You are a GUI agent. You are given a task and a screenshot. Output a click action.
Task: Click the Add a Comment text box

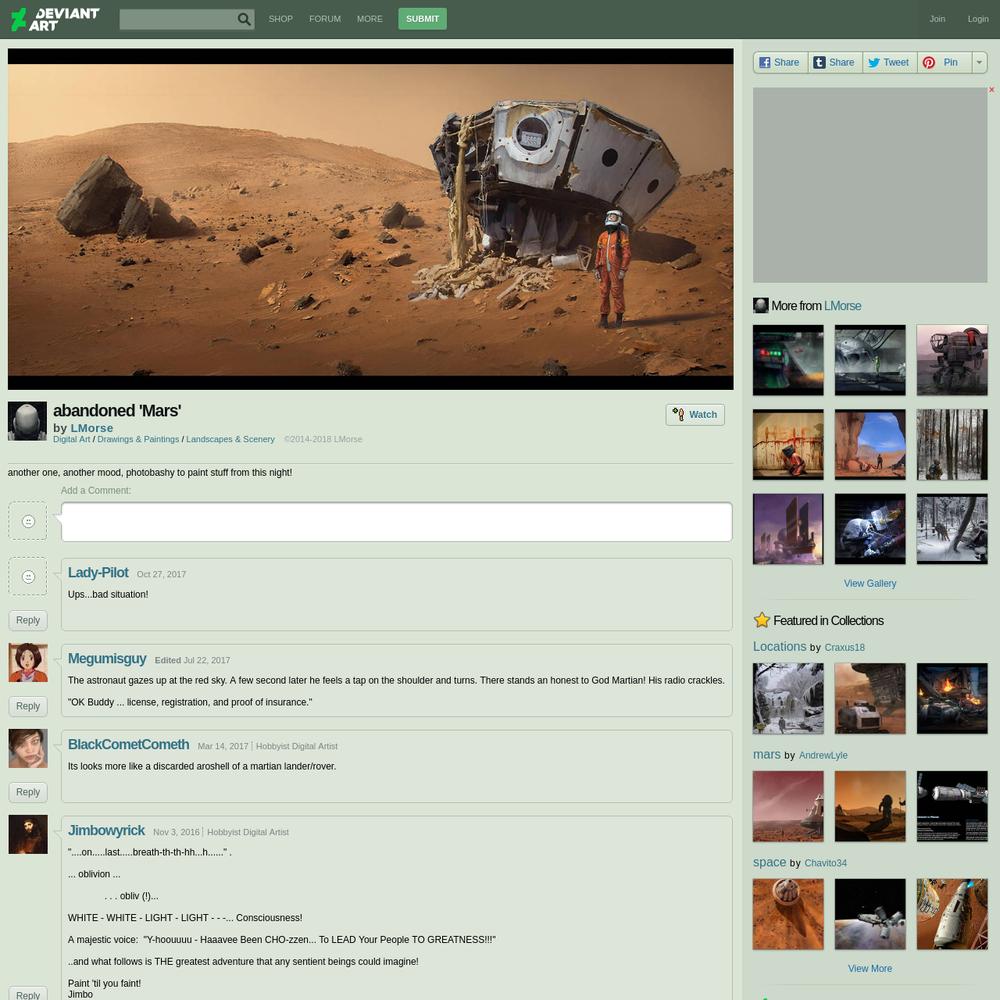pyautogui.click(x=397, y=522)
